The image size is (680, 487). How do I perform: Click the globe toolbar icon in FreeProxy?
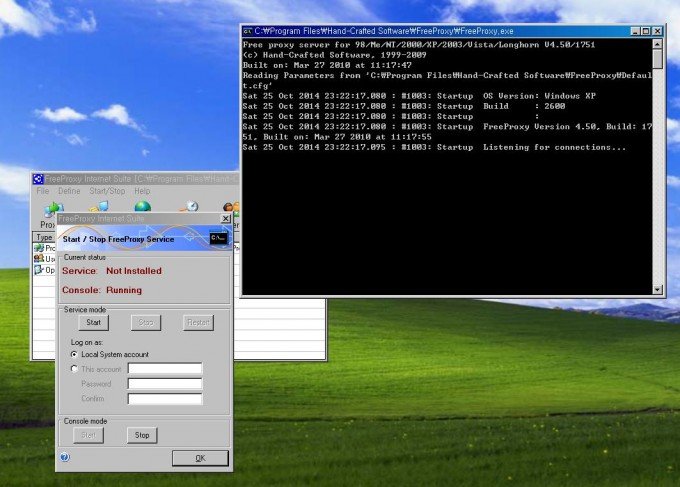tap(143, 206)
